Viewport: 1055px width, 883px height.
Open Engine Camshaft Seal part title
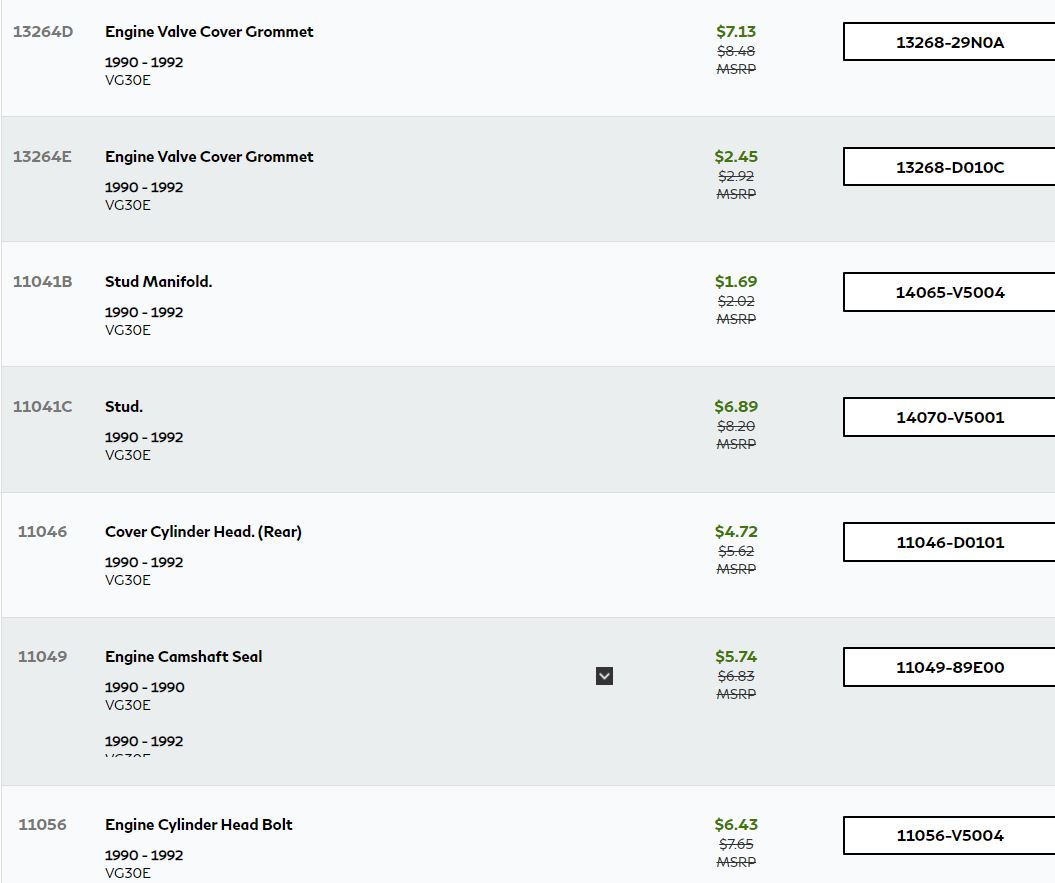pyautogui.click(x=183, y=657)
